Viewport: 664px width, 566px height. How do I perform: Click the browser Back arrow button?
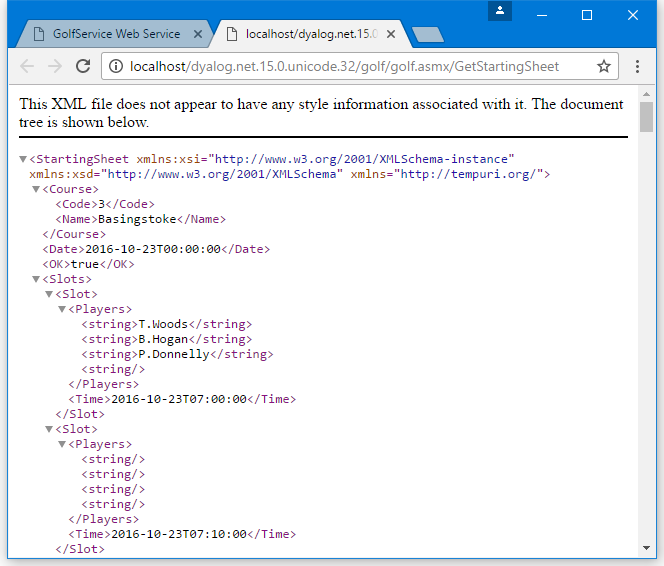(x=27, y=66)
